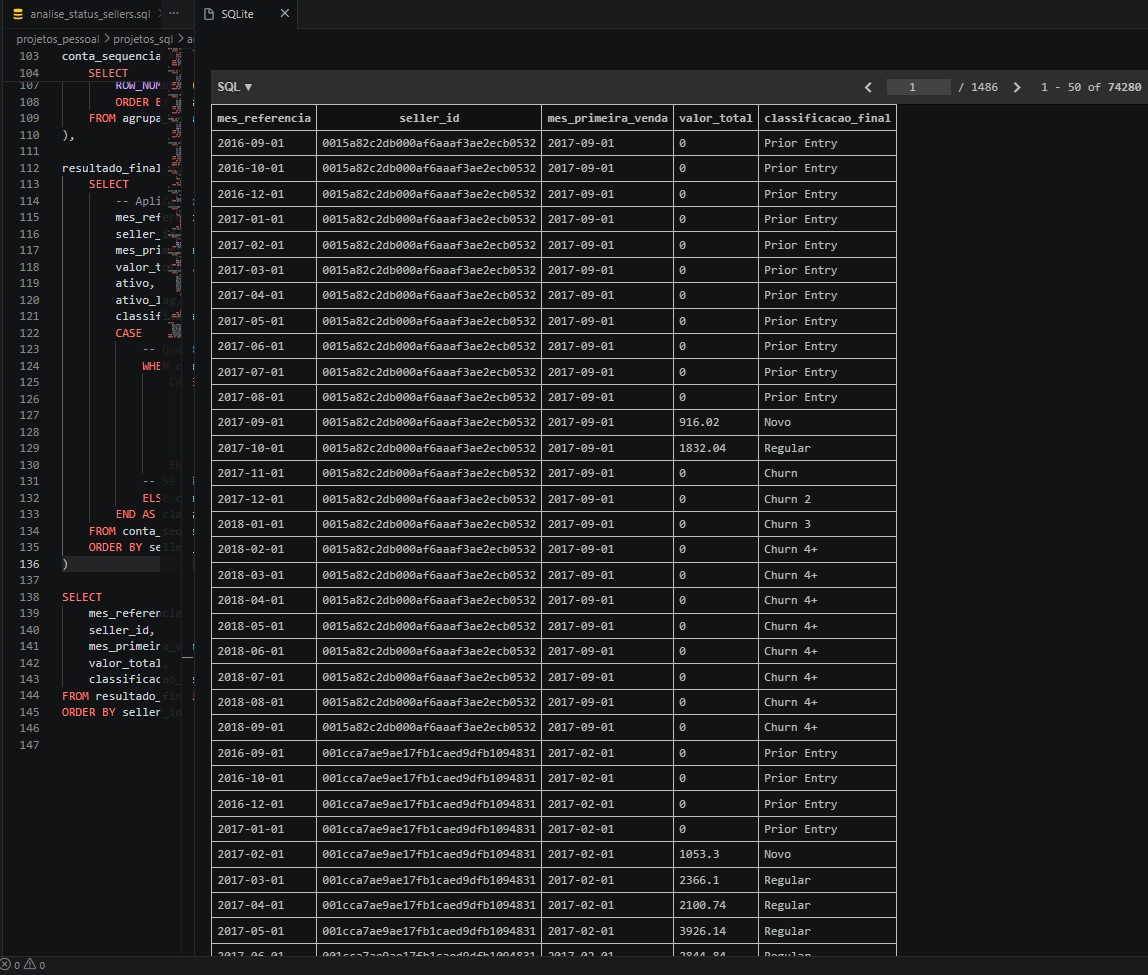The height and width of the screenshot is (975, 1148).
Task: Click "ORDER BY seller" on editor line 145
Action: pyautogui.click(x=111, y=712)
